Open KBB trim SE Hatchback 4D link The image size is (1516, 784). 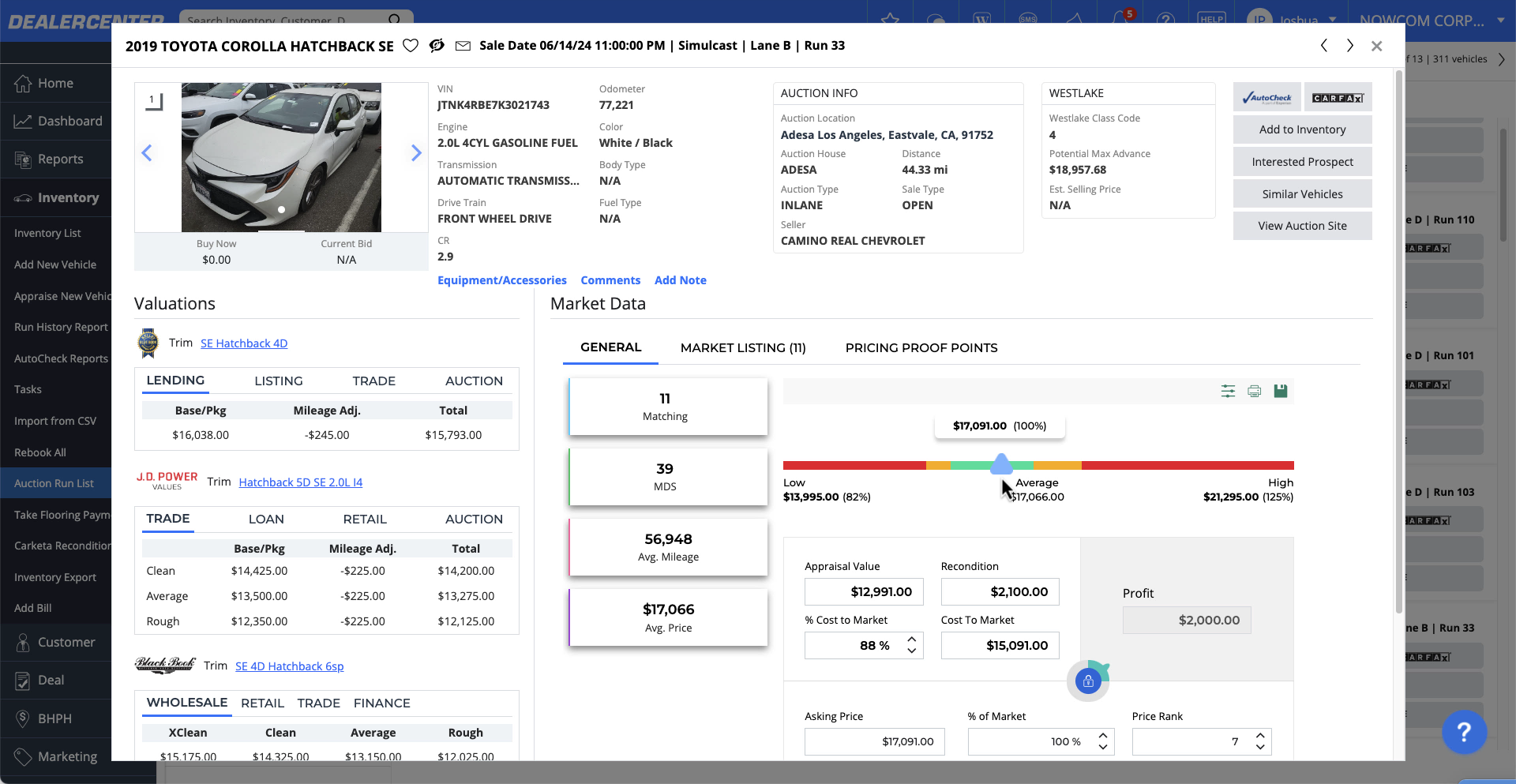[244, 343]
